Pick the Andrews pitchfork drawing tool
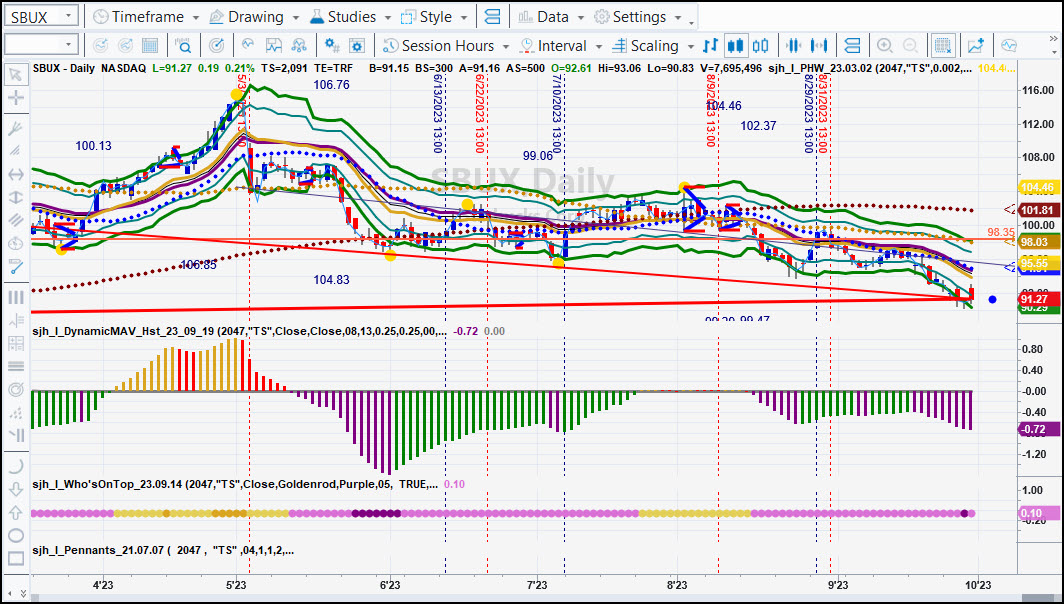This screenshot has width=1064, height=604. coord(15,128)
